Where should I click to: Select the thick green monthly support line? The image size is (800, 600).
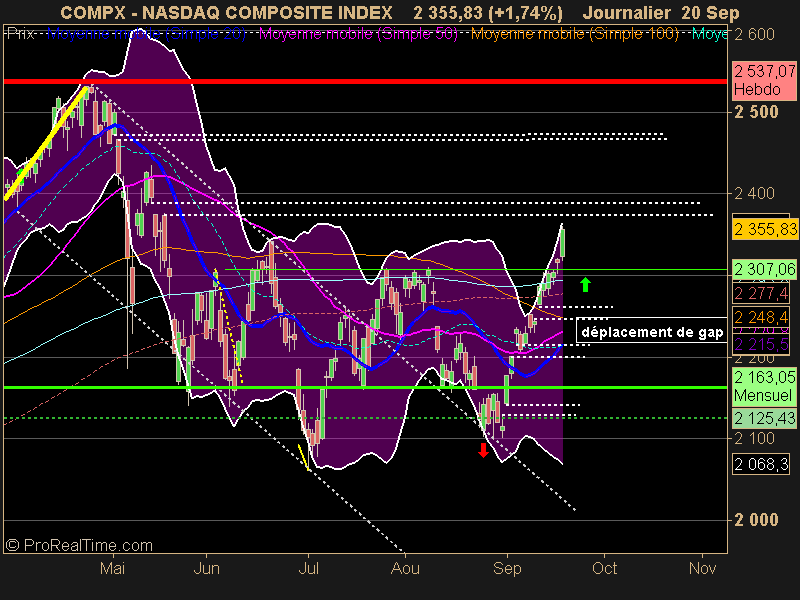365,388
